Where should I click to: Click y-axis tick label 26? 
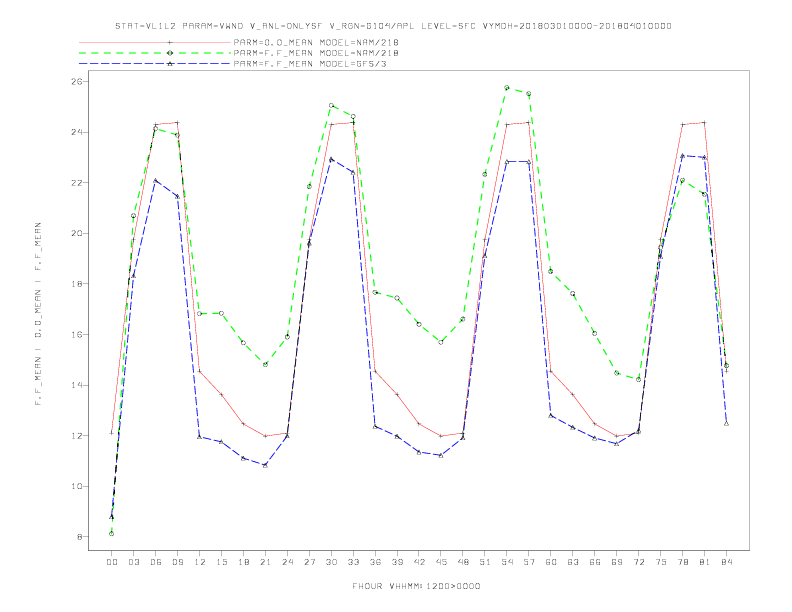pos(79,81)
